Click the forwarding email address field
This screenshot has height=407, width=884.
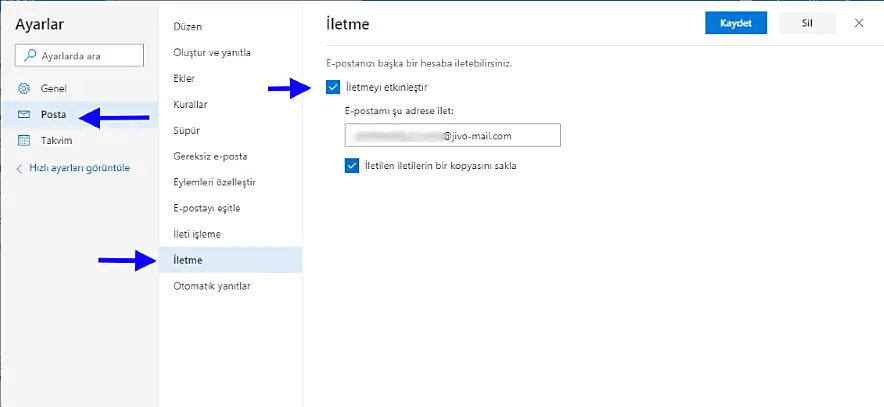pyautogui.click(x=451, y=135)
